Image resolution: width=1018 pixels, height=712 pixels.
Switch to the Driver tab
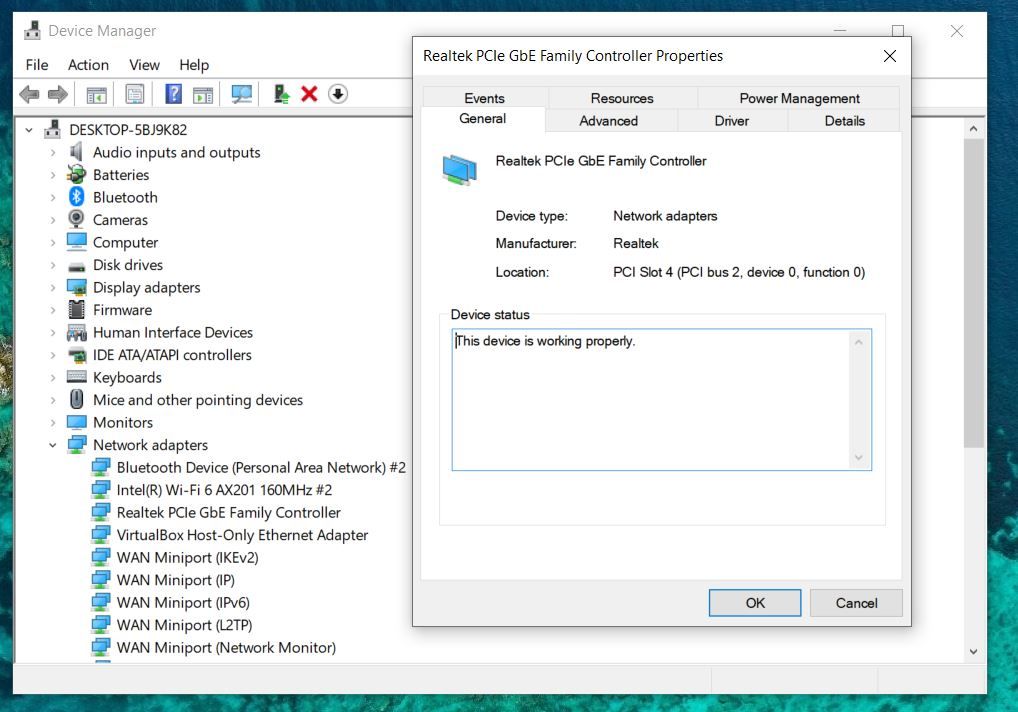point(732,121)
